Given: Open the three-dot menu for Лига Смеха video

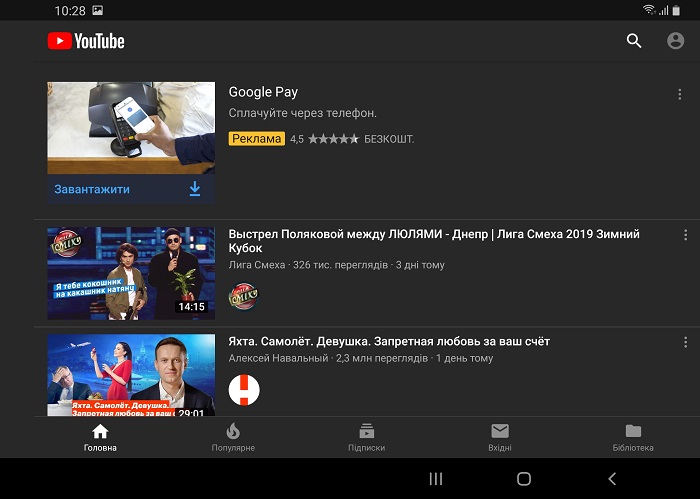Looking at the screenshot, I should point(685,235).
